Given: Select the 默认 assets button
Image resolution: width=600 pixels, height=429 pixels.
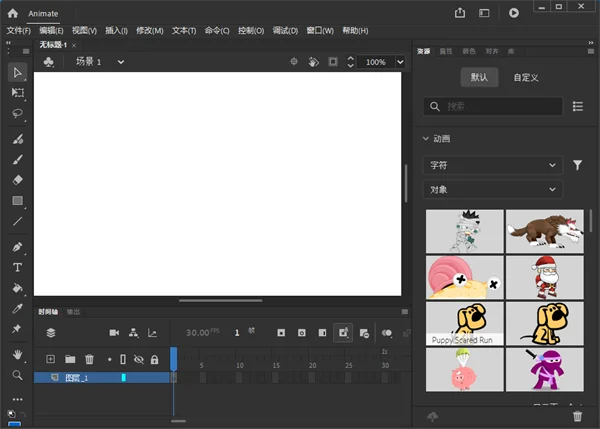Looking at the screenshot, I should pyautogui.click(x=479, y=77).
